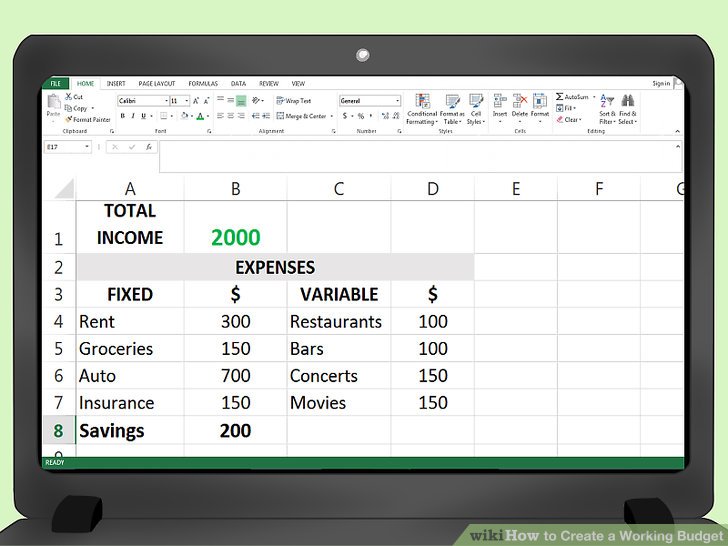Click the Paste clipboard icon
This screenshot has width=728, height=546.
(x=54, y=102)
